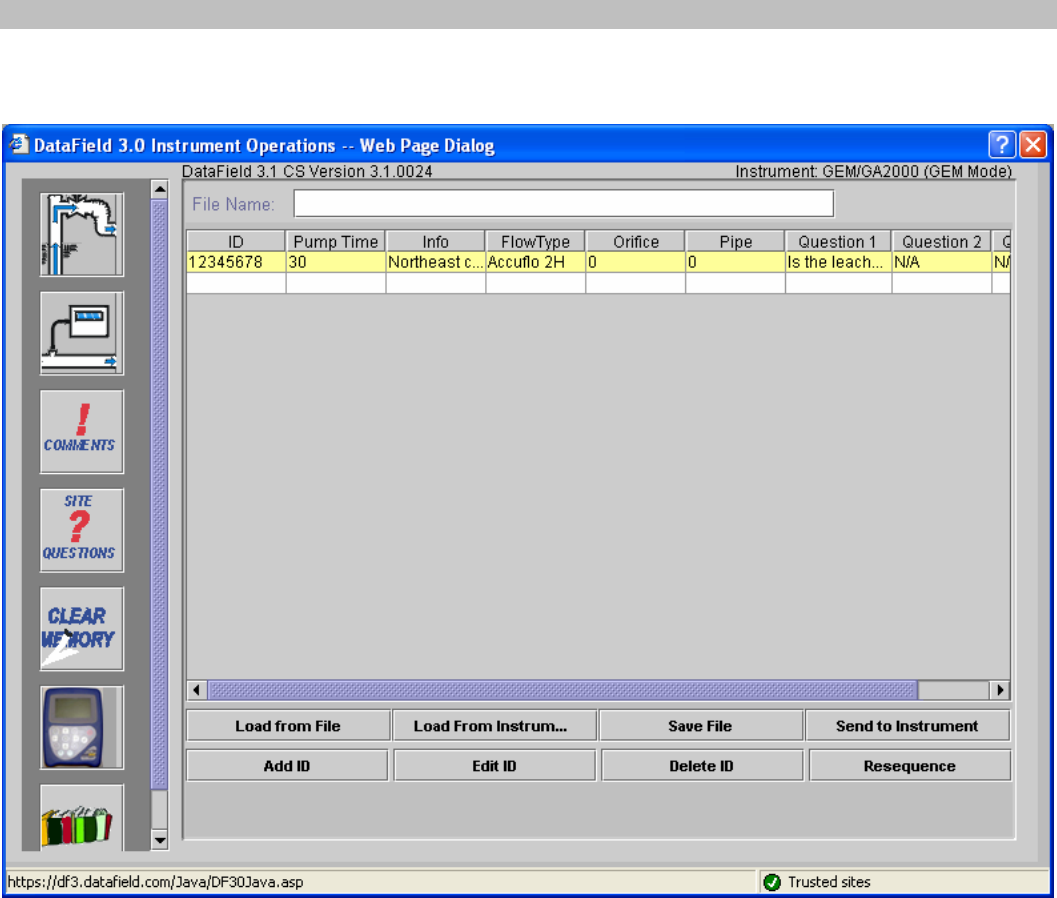Click the Pipe column header
The width and height of the screenshot is (1057, 898).
coord(735,241)
